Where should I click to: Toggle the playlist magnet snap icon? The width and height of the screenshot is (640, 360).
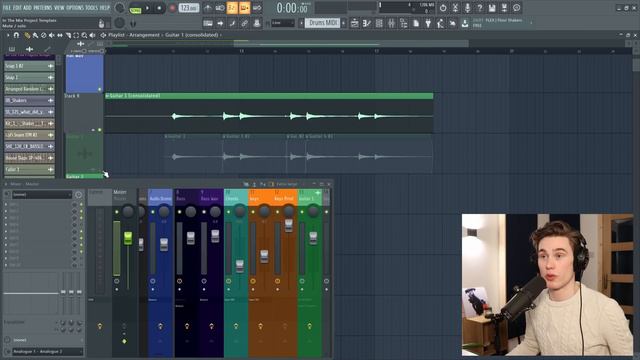(16, 36)
